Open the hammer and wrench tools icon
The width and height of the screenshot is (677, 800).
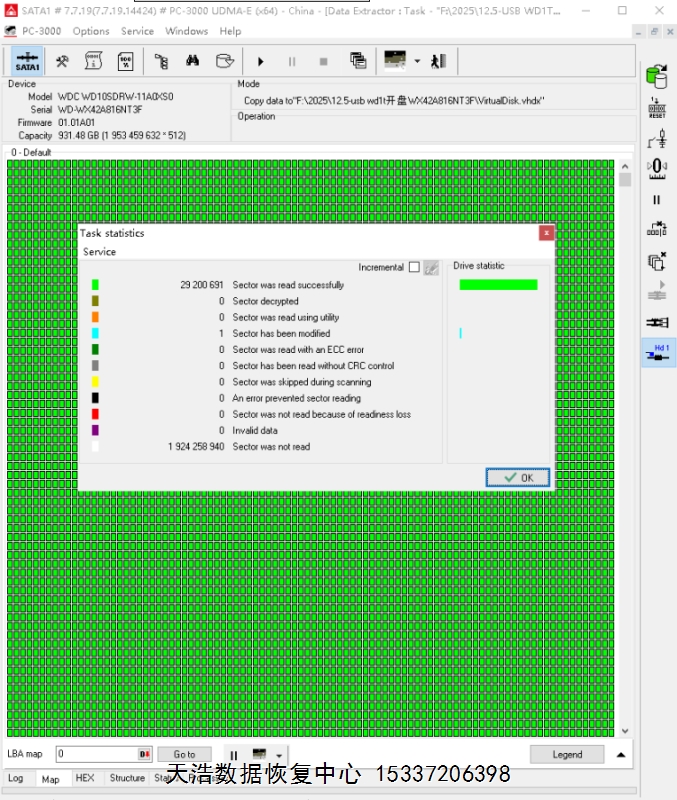coord(62,61)
